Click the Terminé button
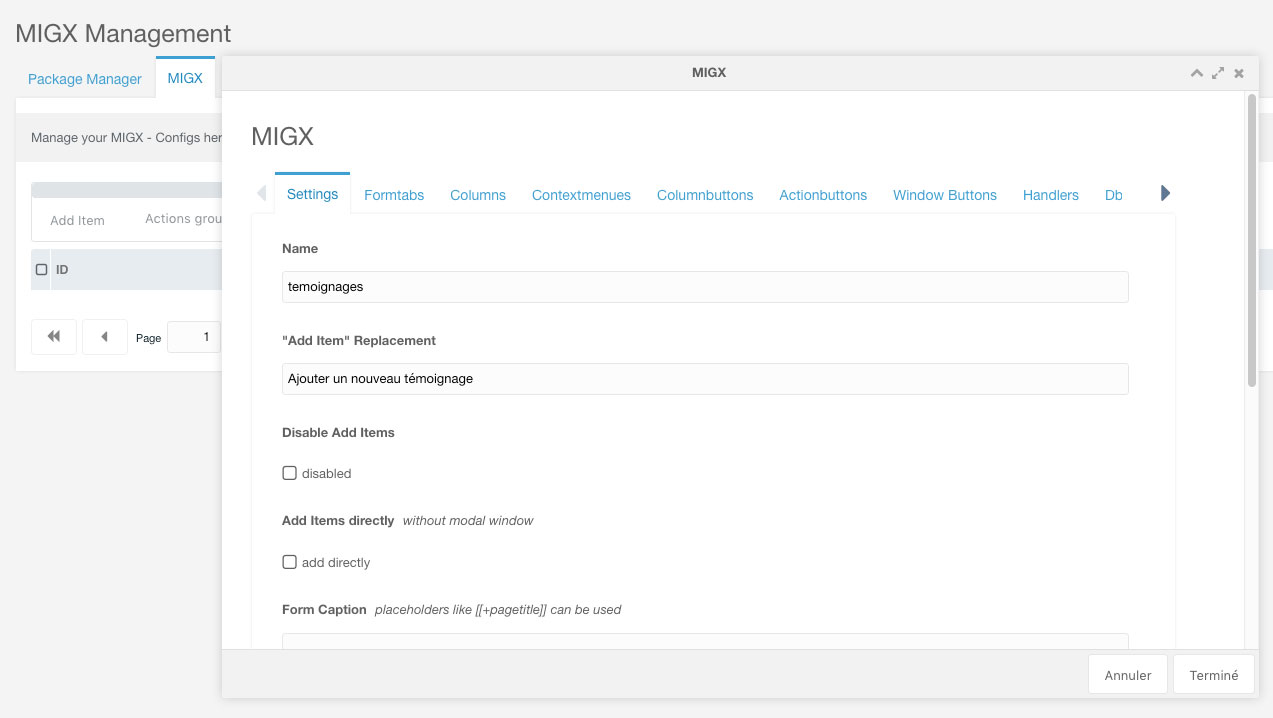Image resolution: width=1273 pixels, height=718 pixels. tap(1214, 675)
